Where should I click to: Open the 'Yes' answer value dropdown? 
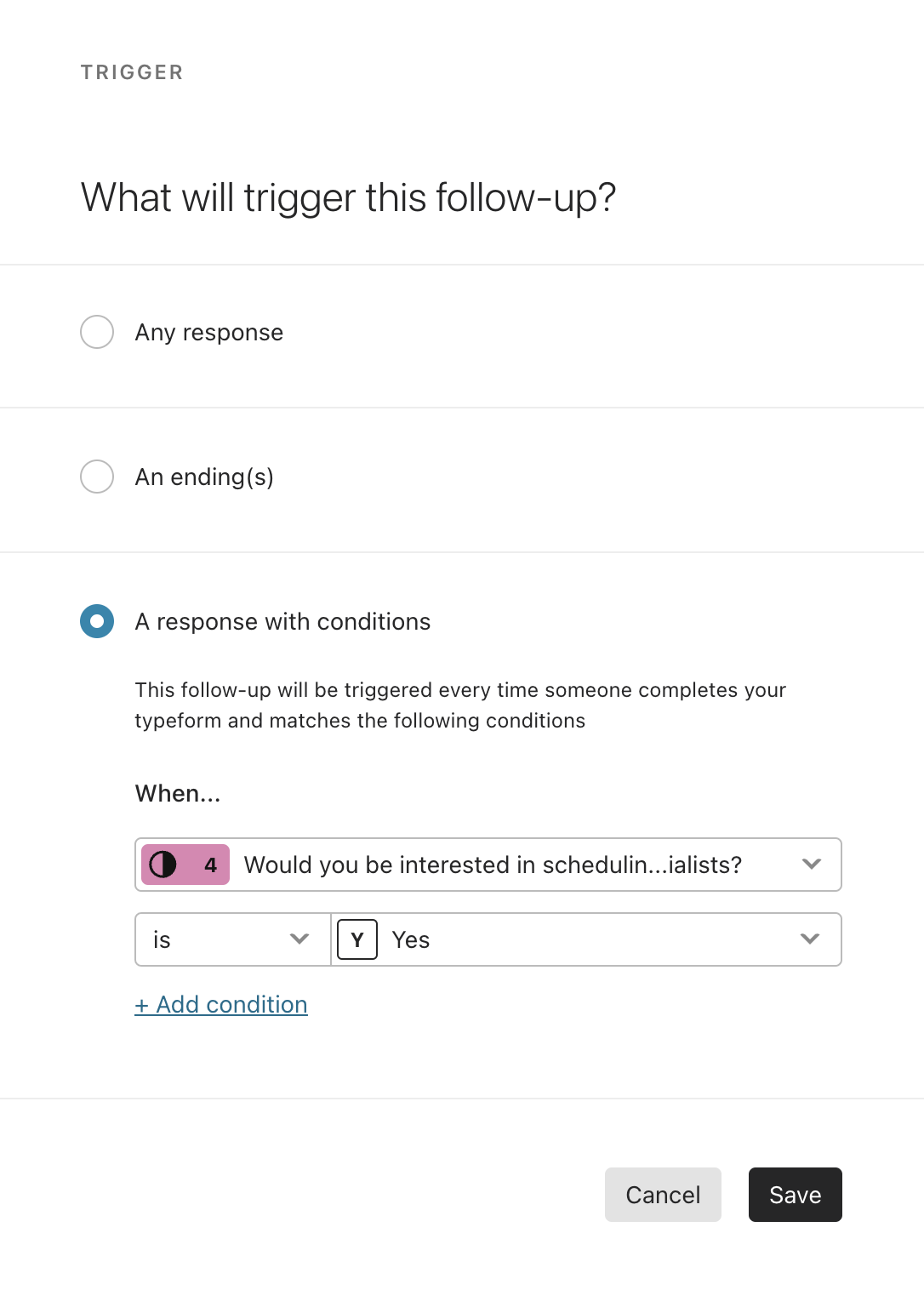coord(586,939)
